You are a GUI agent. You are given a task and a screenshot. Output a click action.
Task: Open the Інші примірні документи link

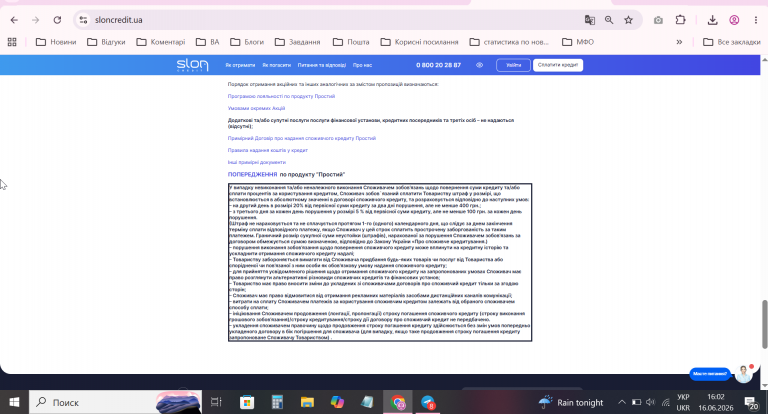pyautogui.click(x=257, y=162)
